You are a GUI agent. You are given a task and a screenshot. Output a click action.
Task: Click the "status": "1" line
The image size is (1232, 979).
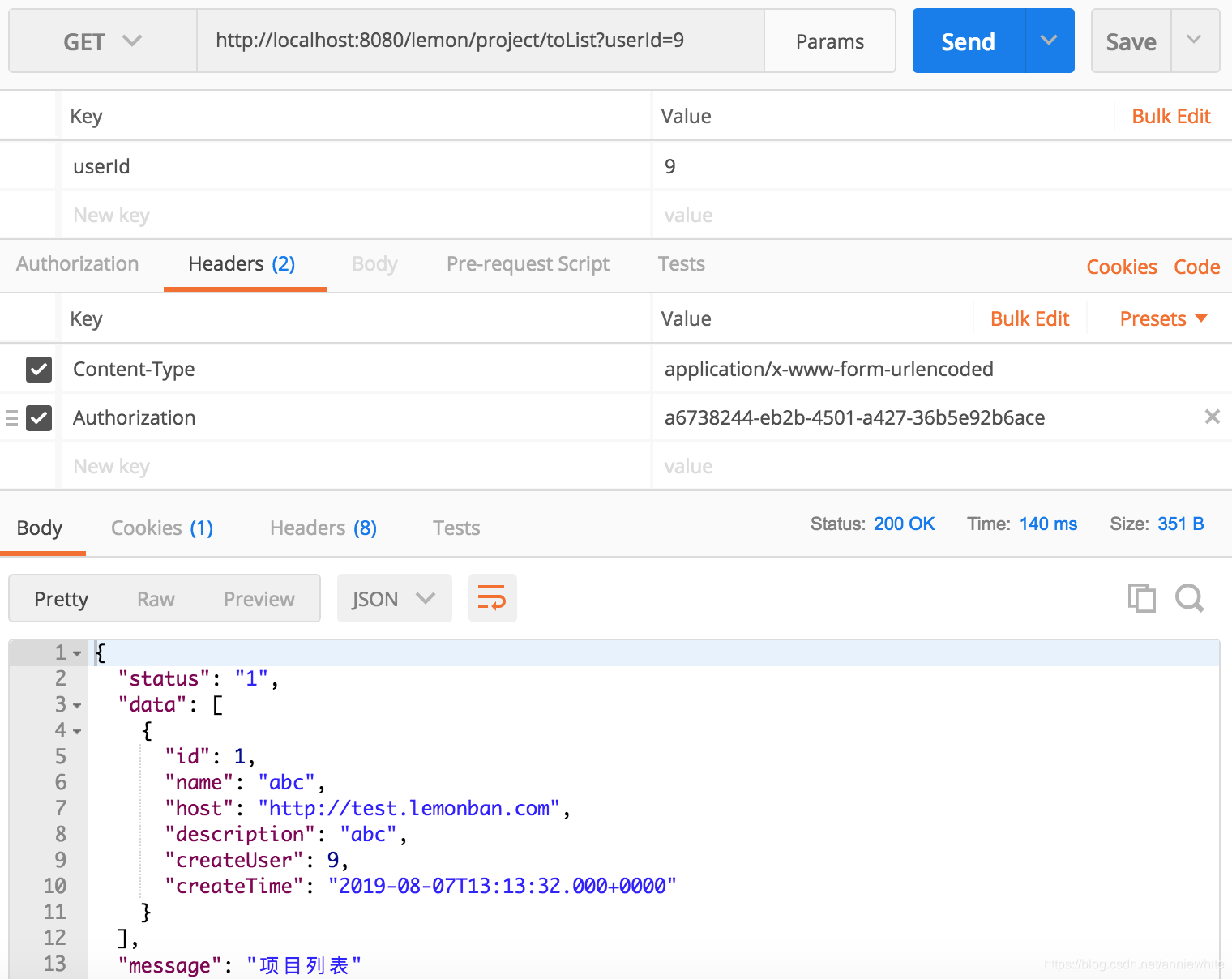[x=199, y=679]
